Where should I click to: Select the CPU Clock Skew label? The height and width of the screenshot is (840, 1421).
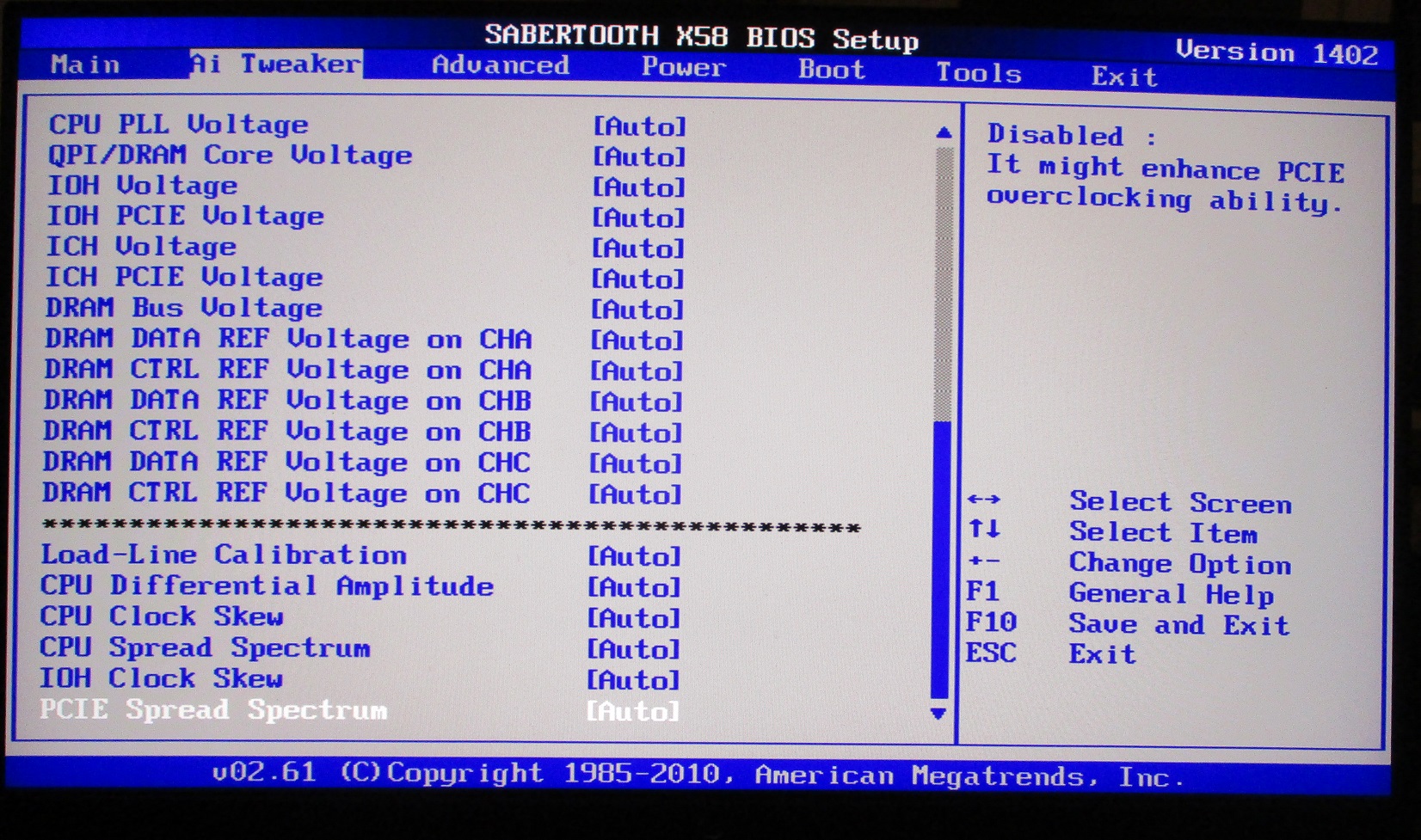point(162,616)
